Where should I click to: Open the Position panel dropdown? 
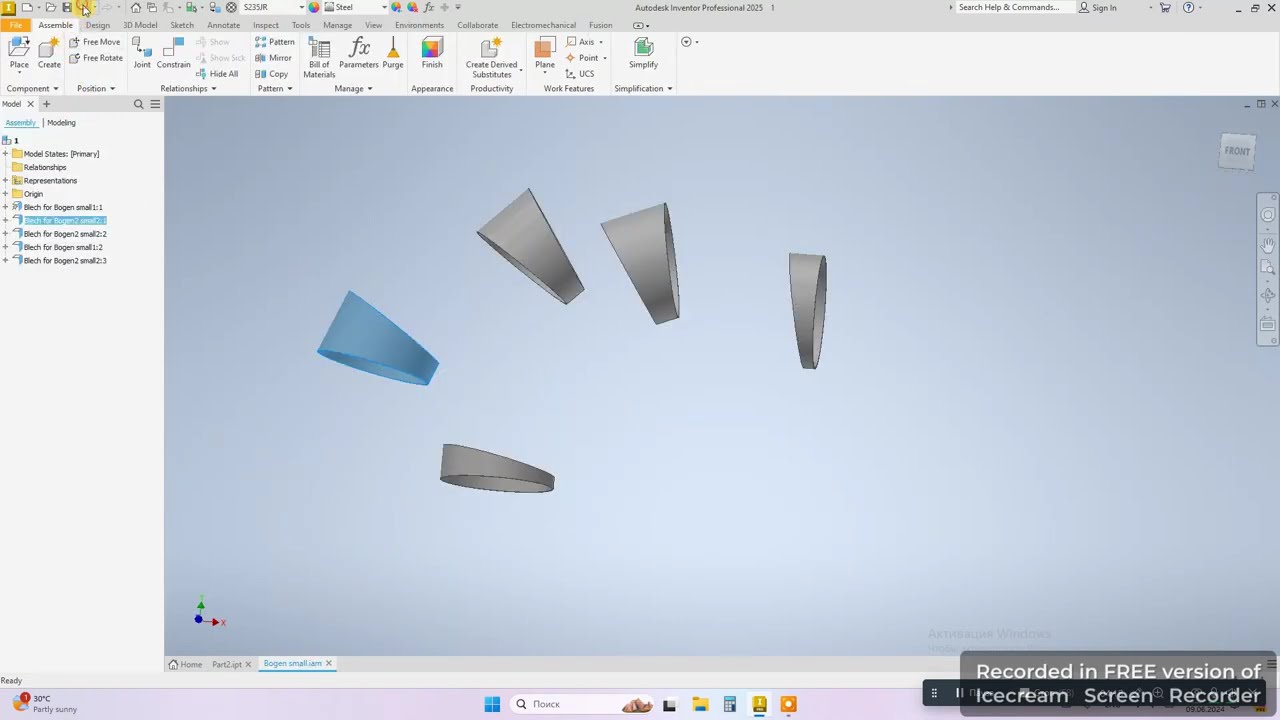tap(96, 89)
